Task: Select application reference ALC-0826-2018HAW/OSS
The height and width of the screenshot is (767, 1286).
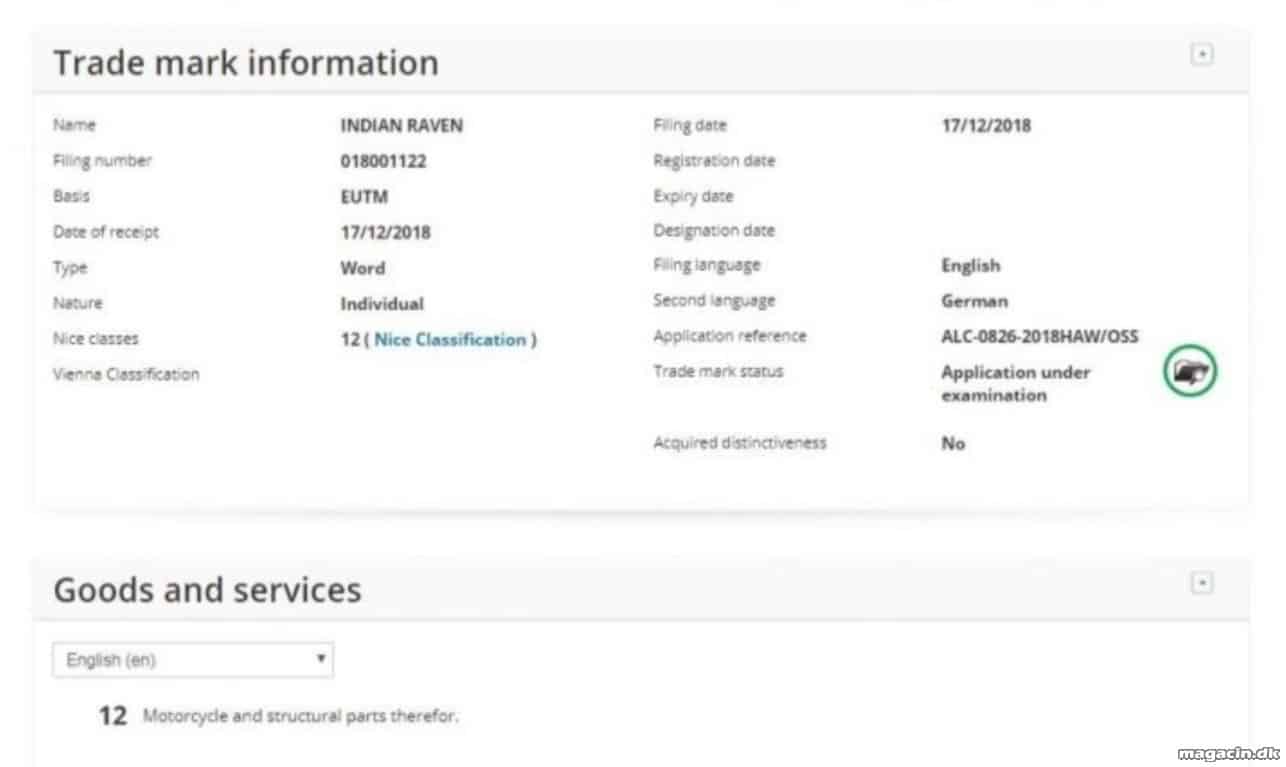Action: pos(1040,336)
